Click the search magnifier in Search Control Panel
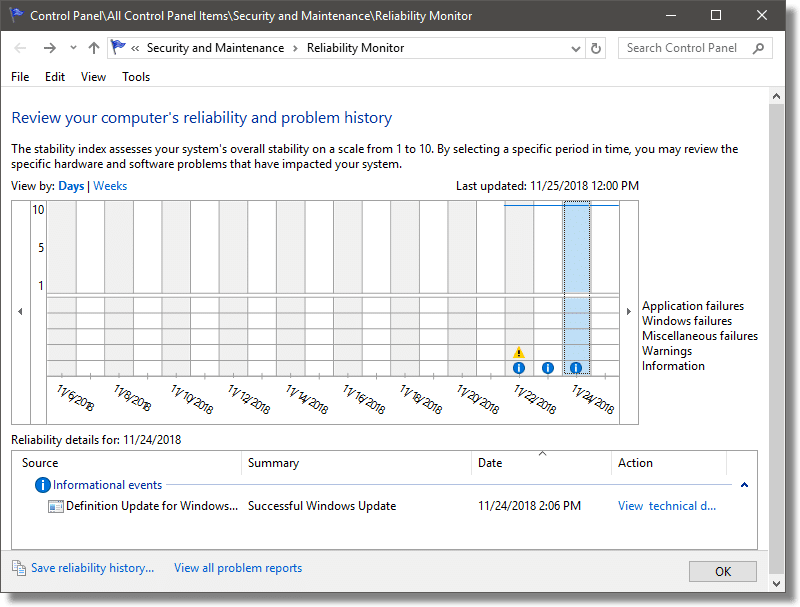This screenshot has width=800, height=607. pos(759,47)
